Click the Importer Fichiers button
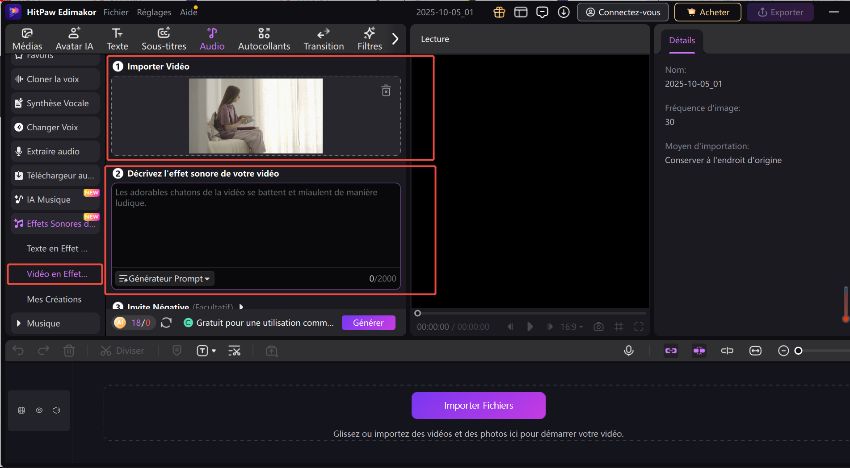 pos(478,405)
